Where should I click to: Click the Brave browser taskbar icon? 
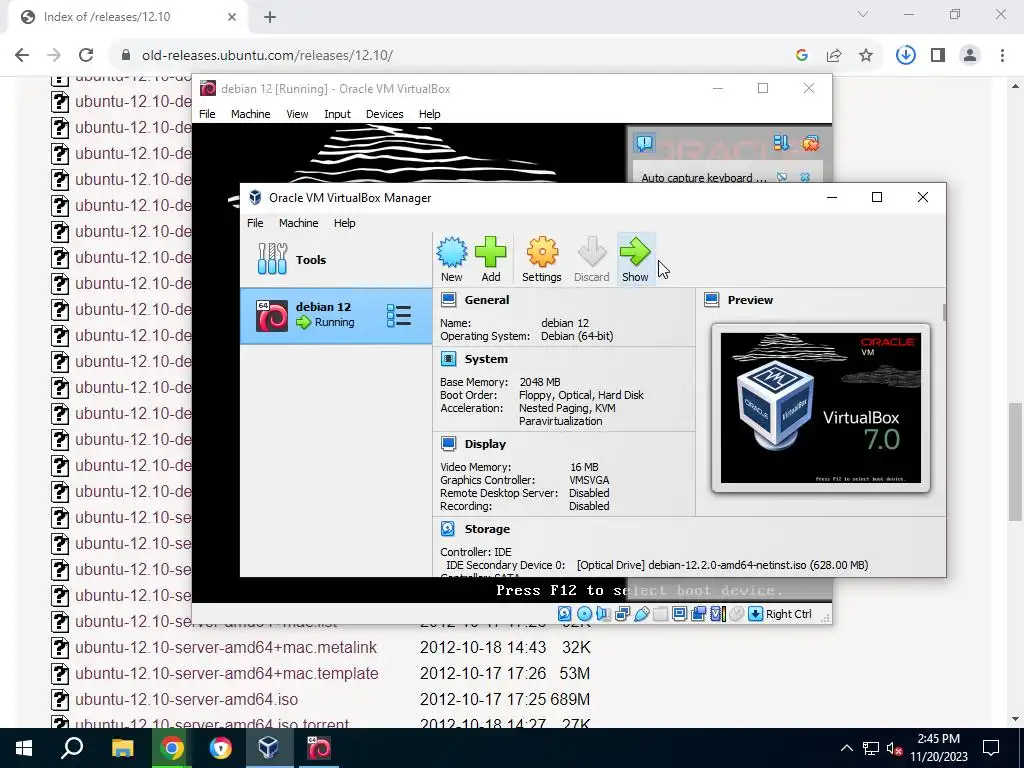[x=221, y=748]
